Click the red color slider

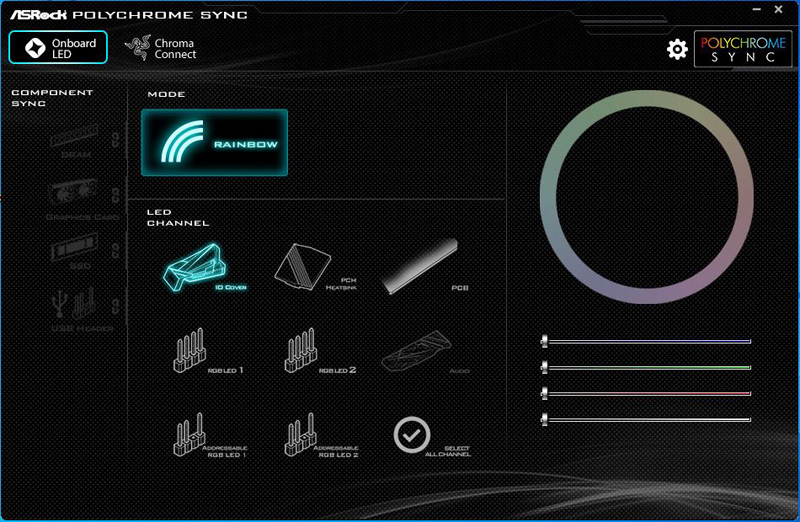(646, 393)
